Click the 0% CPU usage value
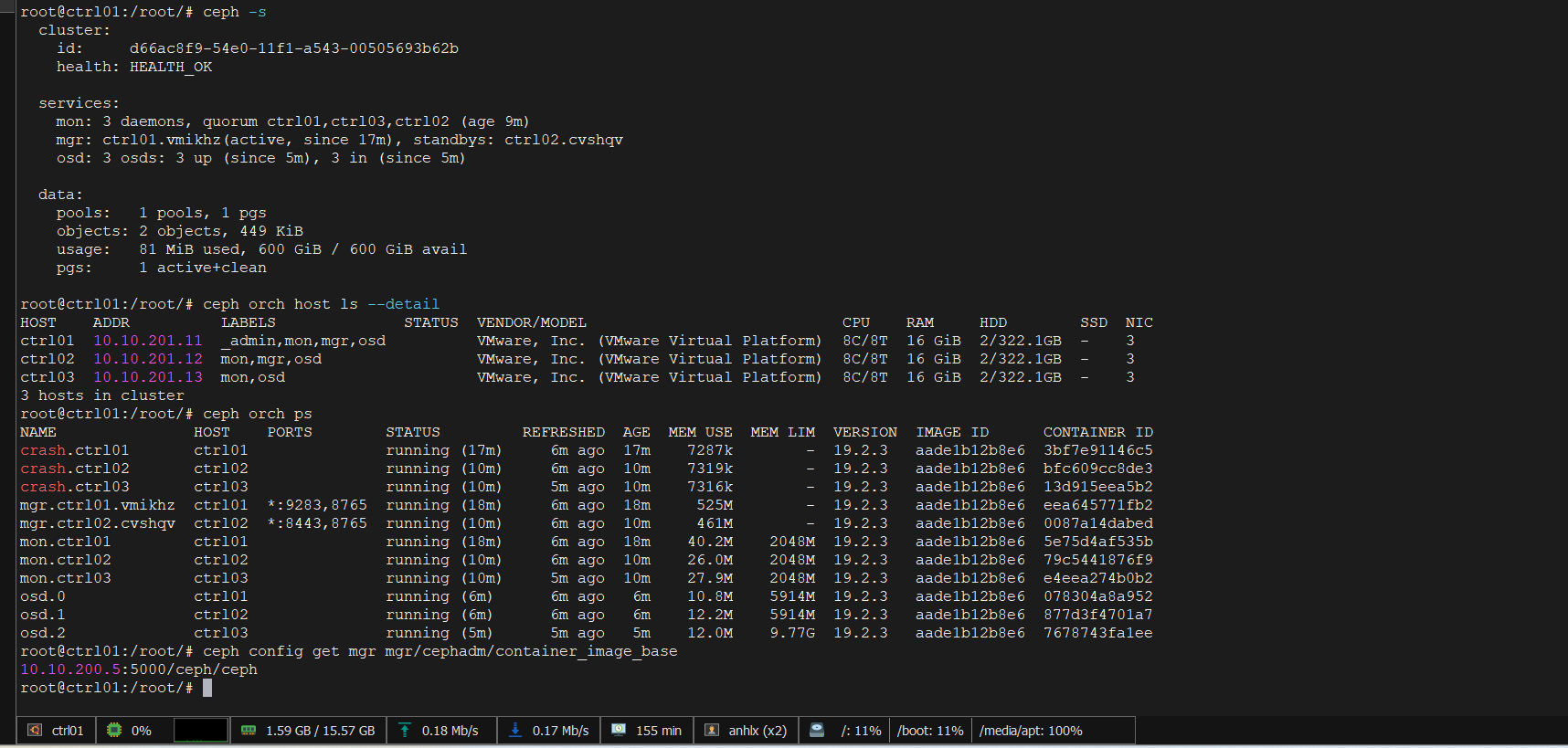The height and width of the screenshot is (748, 1568). click(x=142, y=731)
